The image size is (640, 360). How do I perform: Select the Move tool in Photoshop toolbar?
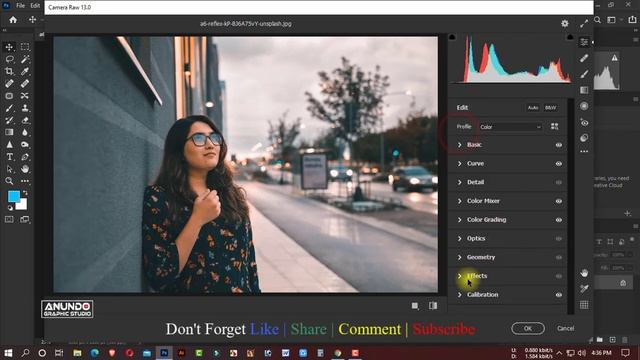[9, 47]
